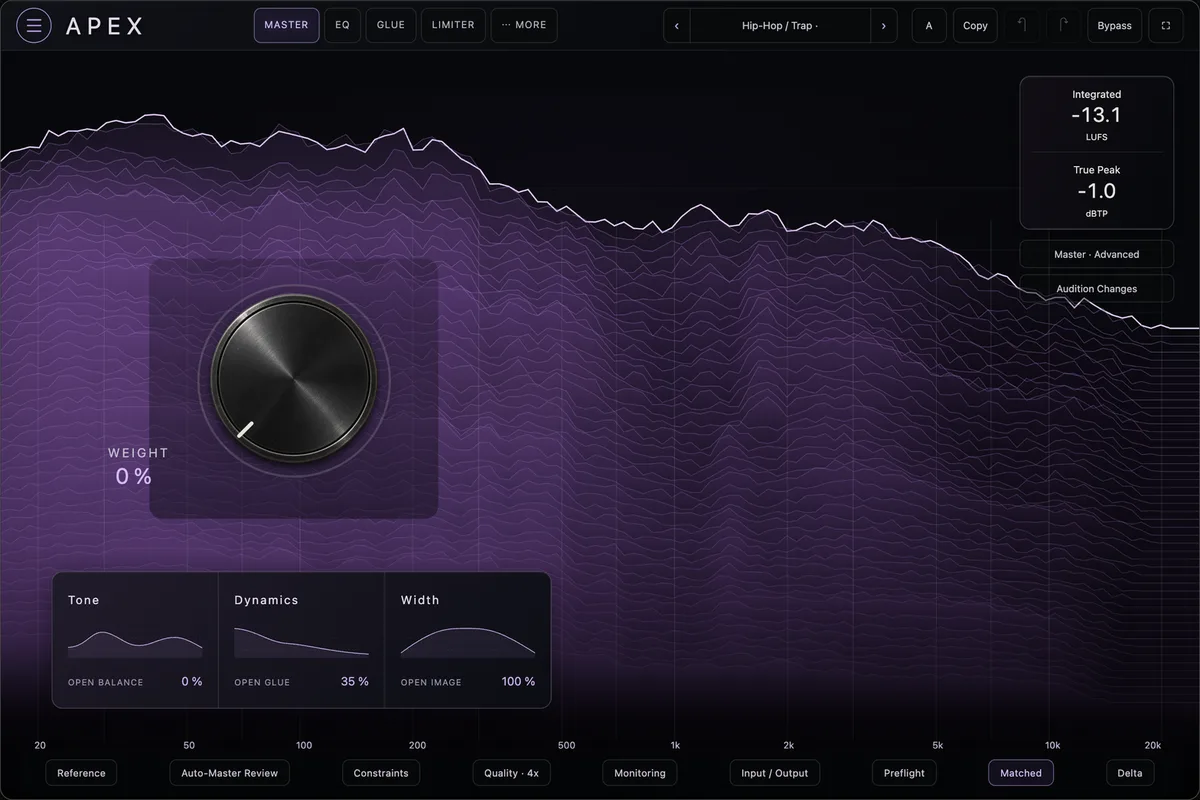The width and height of the screenshot is (1200, 800).
Task: Click the True Peak -1.0 dBTP readout
Action: click(1097, 191)
